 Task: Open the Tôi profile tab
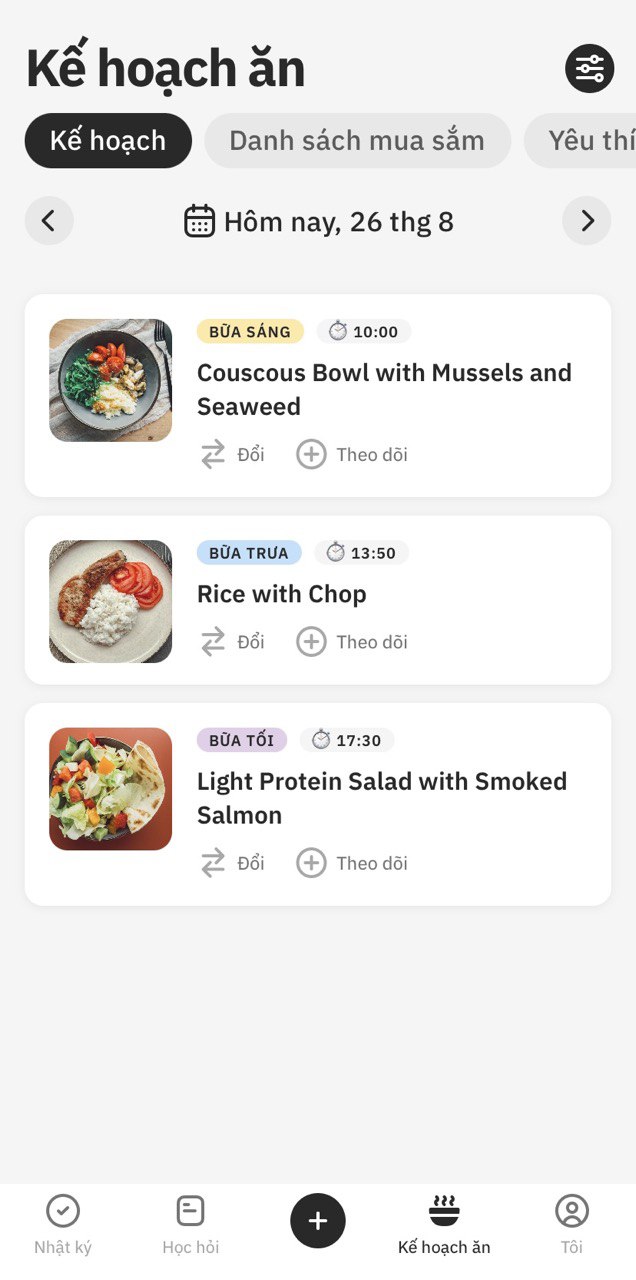572,1225
